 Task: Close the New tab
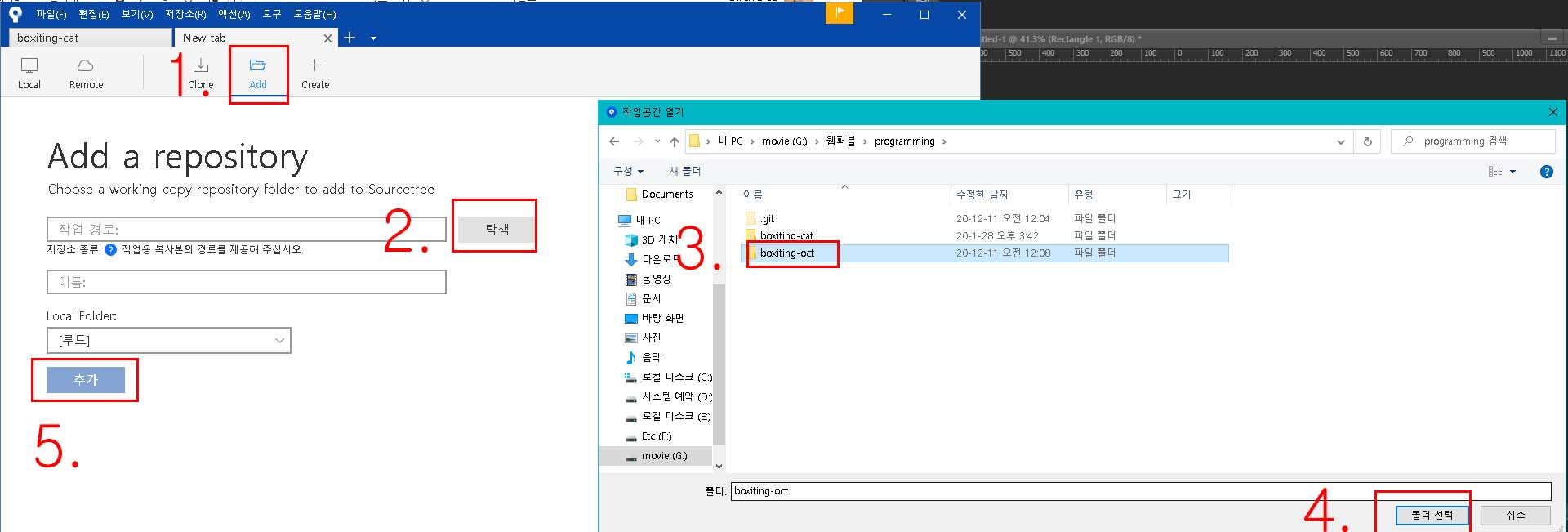point(327,38)
